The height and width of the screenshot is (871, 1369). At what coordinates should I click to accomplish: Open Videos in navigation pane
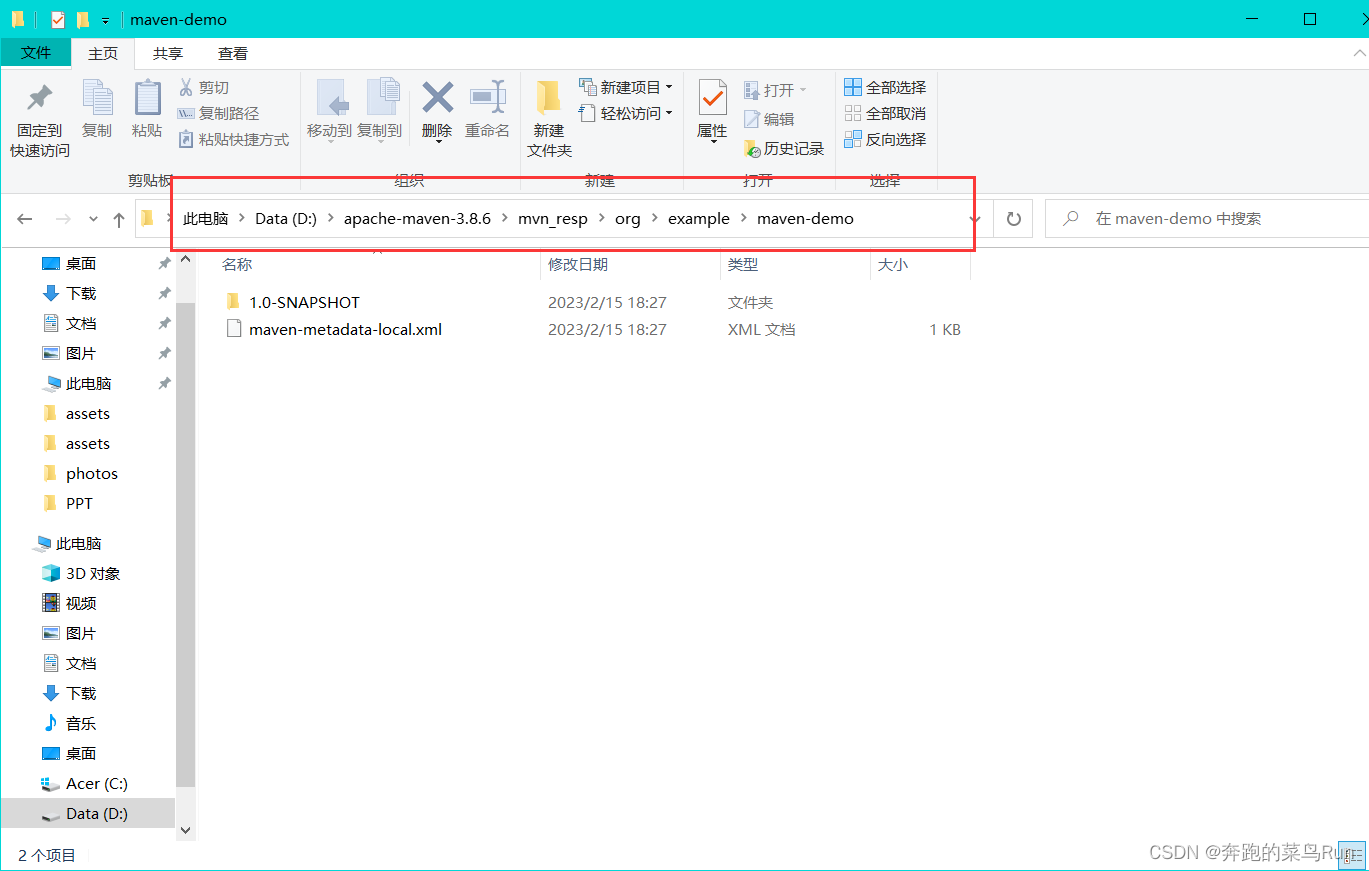(x=81, y=604)
